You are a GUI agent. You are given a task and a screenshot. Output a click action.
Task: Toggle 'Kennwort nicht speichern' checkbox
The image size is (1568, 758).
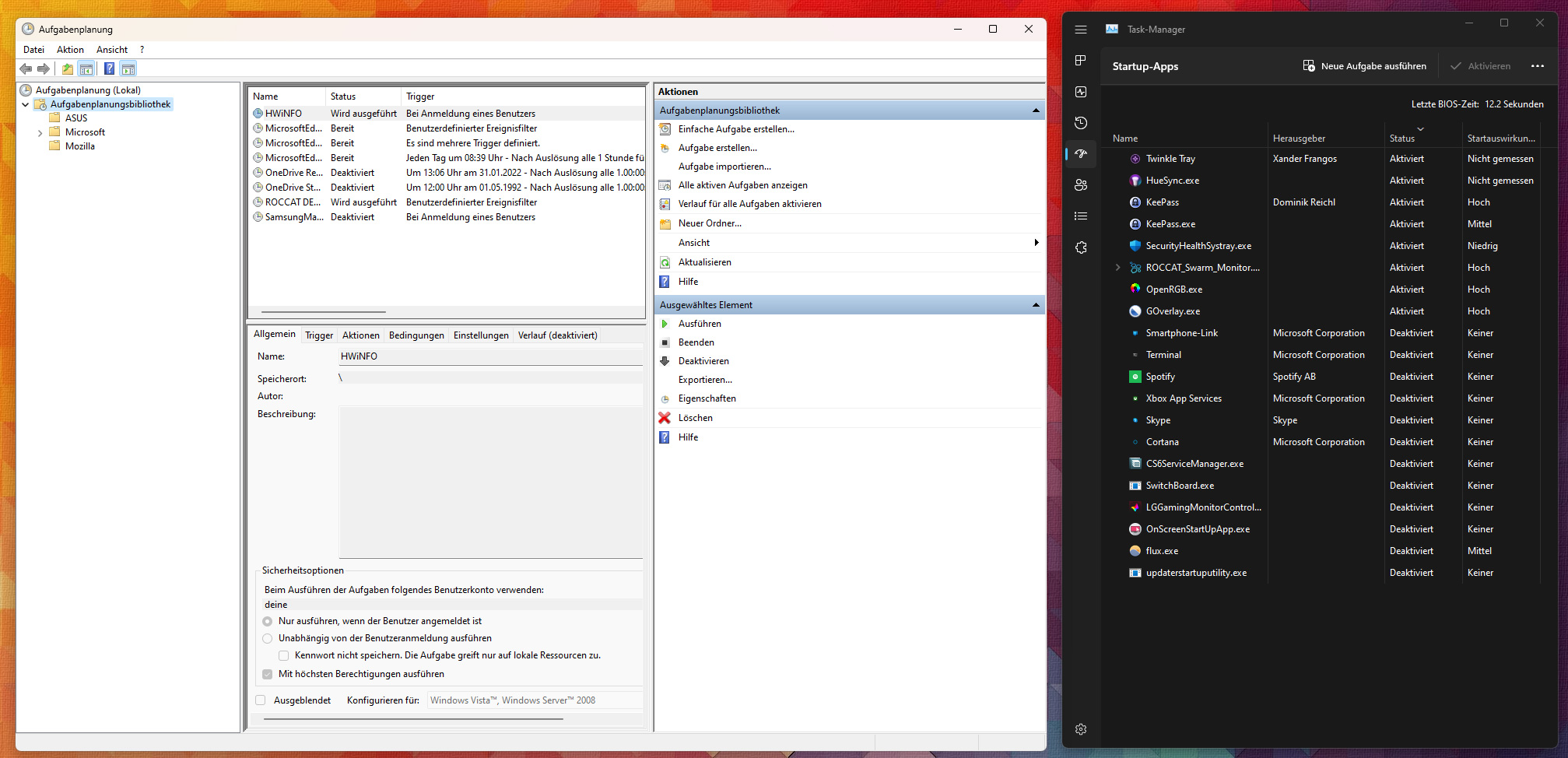284,655
